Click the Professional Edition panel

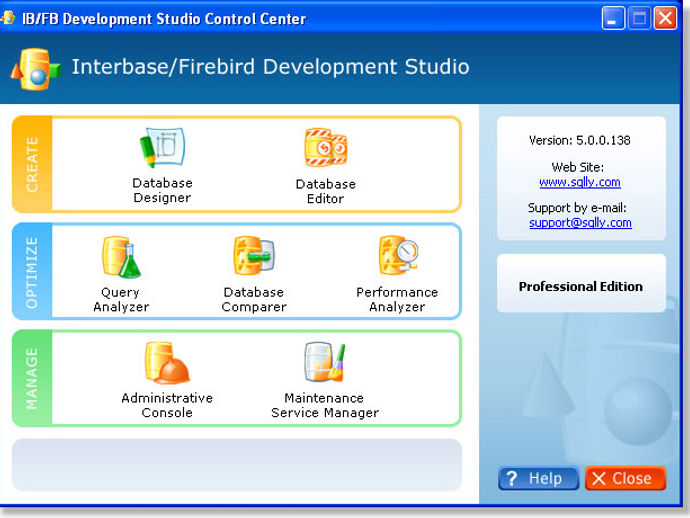click(x=581, y=283)
